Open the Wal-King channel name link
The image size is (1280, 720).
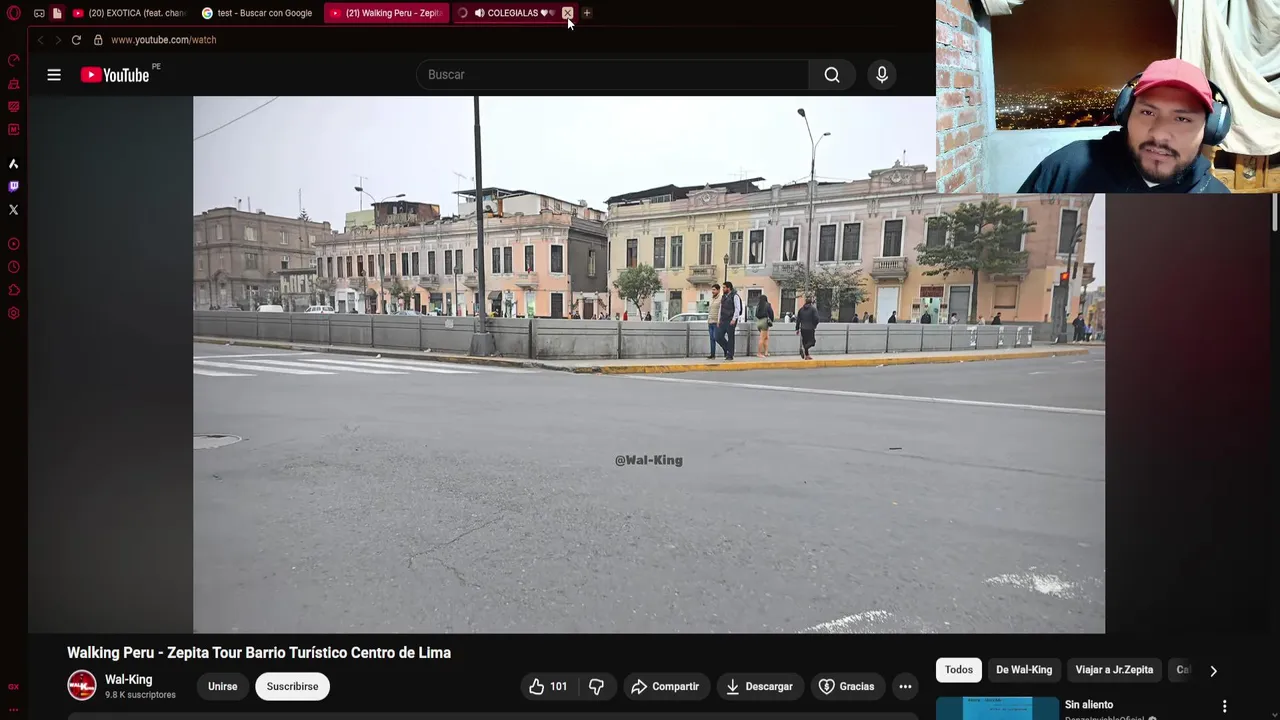tap(129, 680)
